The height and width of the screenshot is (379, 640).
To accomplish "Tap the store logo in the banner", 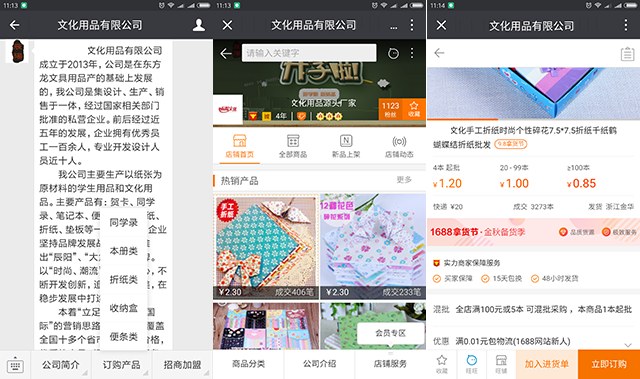I will click(x=228, y=109).
